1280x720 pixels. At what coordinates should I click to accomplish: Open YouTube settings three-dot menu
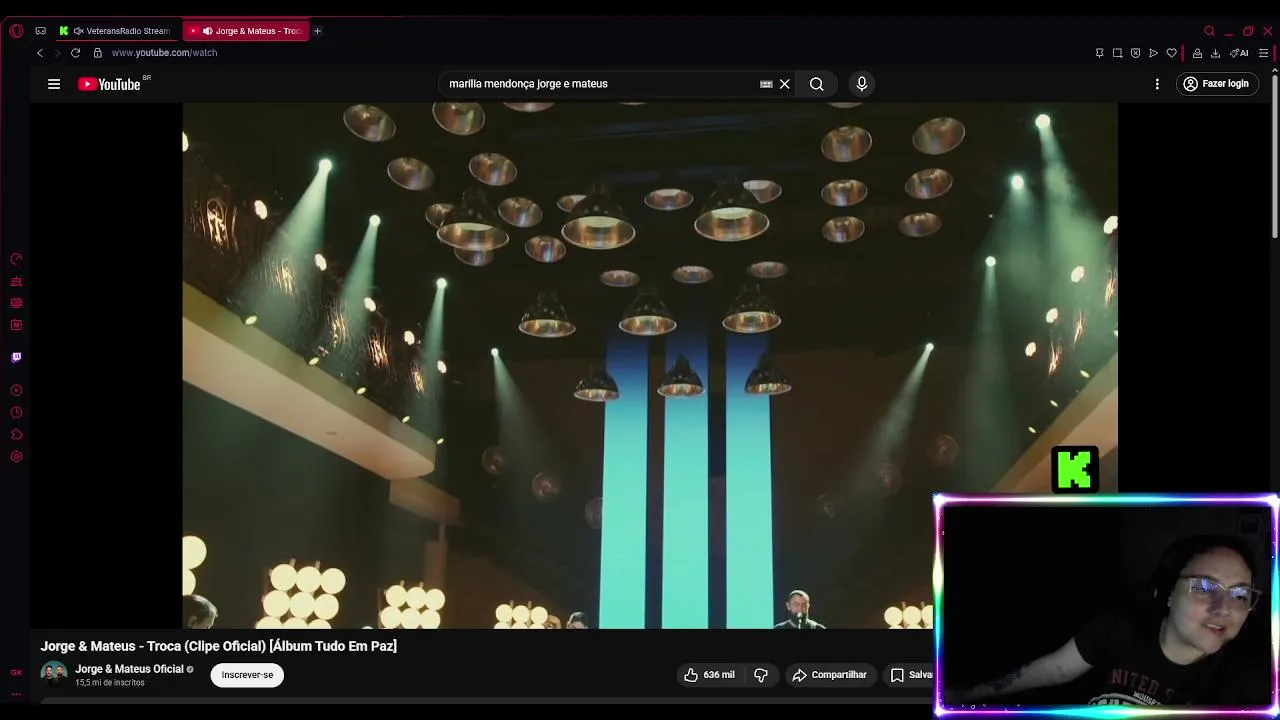(1157, 84)
